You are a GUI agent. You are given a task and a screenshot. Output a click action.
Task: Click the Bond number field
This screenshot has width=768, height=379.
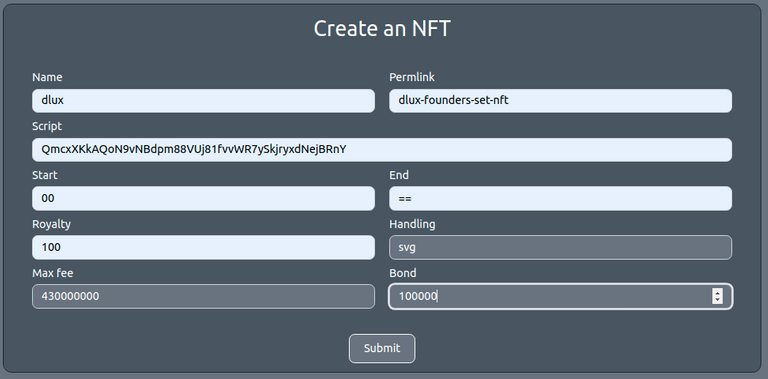560,296
